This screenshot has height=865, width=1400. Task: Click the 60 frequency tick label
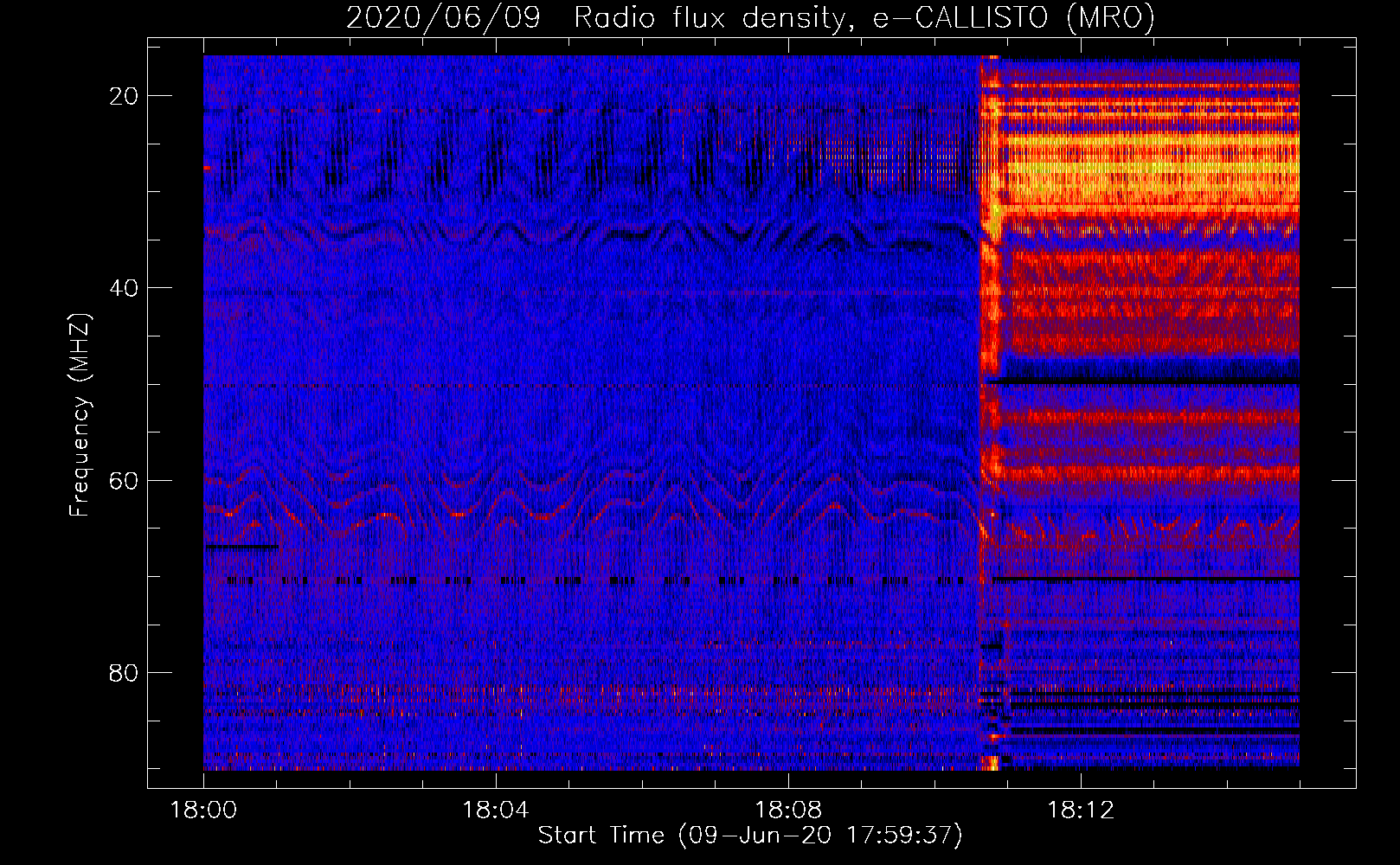tap(125, 480)
